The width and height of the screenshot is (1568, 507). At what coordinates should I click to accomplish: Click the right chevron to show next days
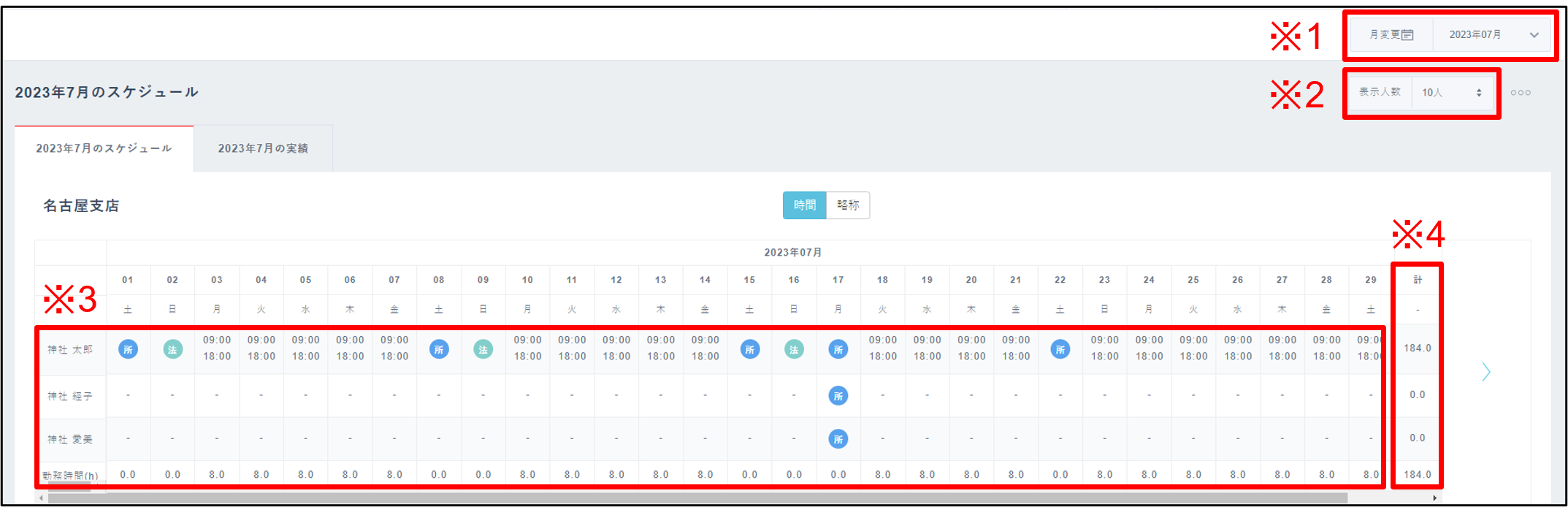pos(1486,372)
